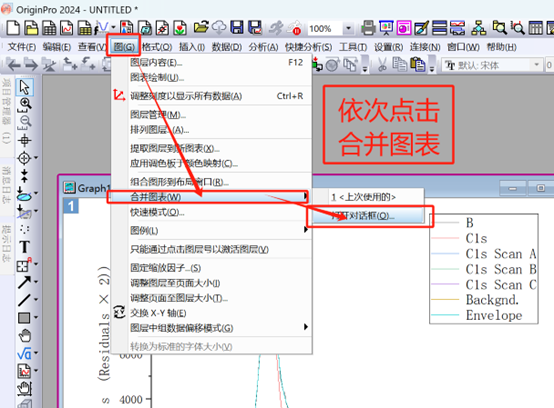Expand the 合并图表(W) submenu arrow
Screen dimensions: 554x408
pyautogui.click(x=305, y=196)
